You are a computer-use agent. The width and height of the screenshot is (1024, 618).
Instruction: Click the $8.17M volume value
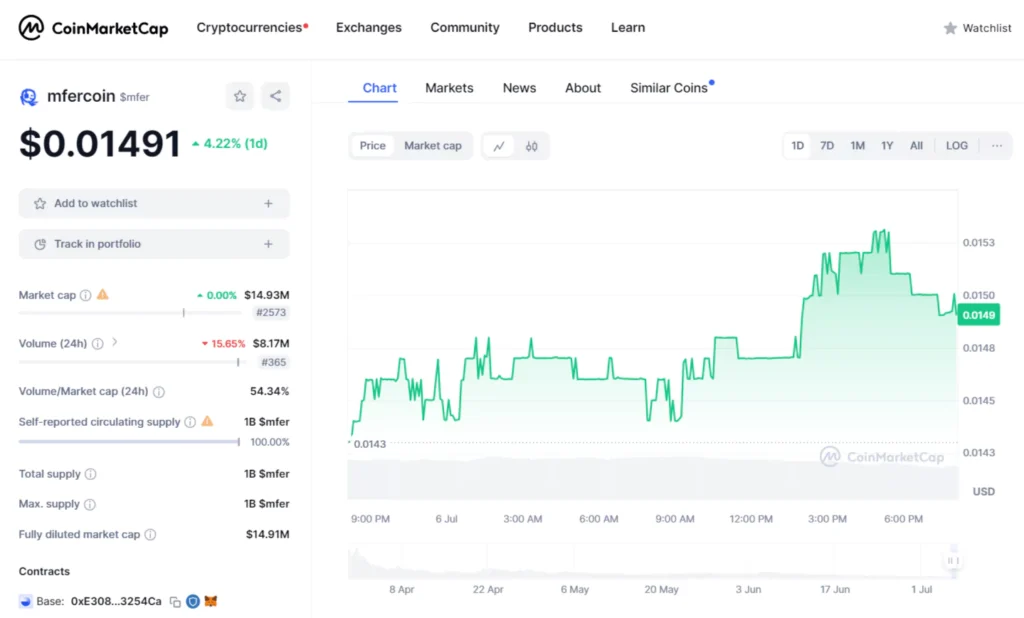tap(271, 344)
